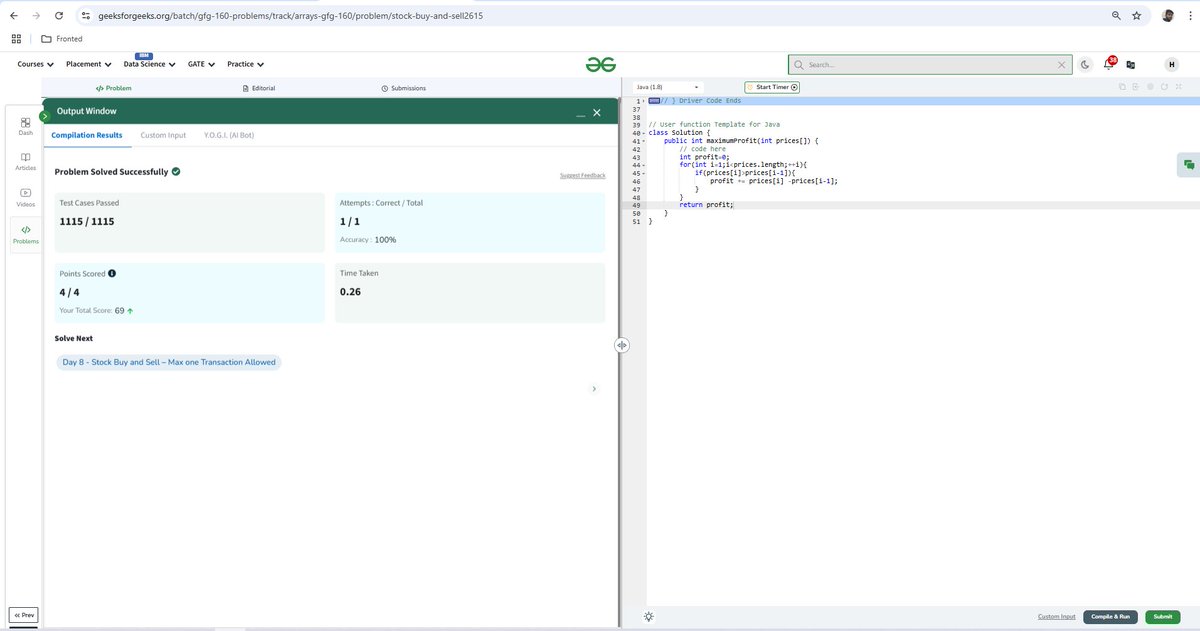Viewport: 1200px width, 631px height.
Task: Expand the Practice dropdown menu
Action: pyautogui.click(x=245, y=64)
